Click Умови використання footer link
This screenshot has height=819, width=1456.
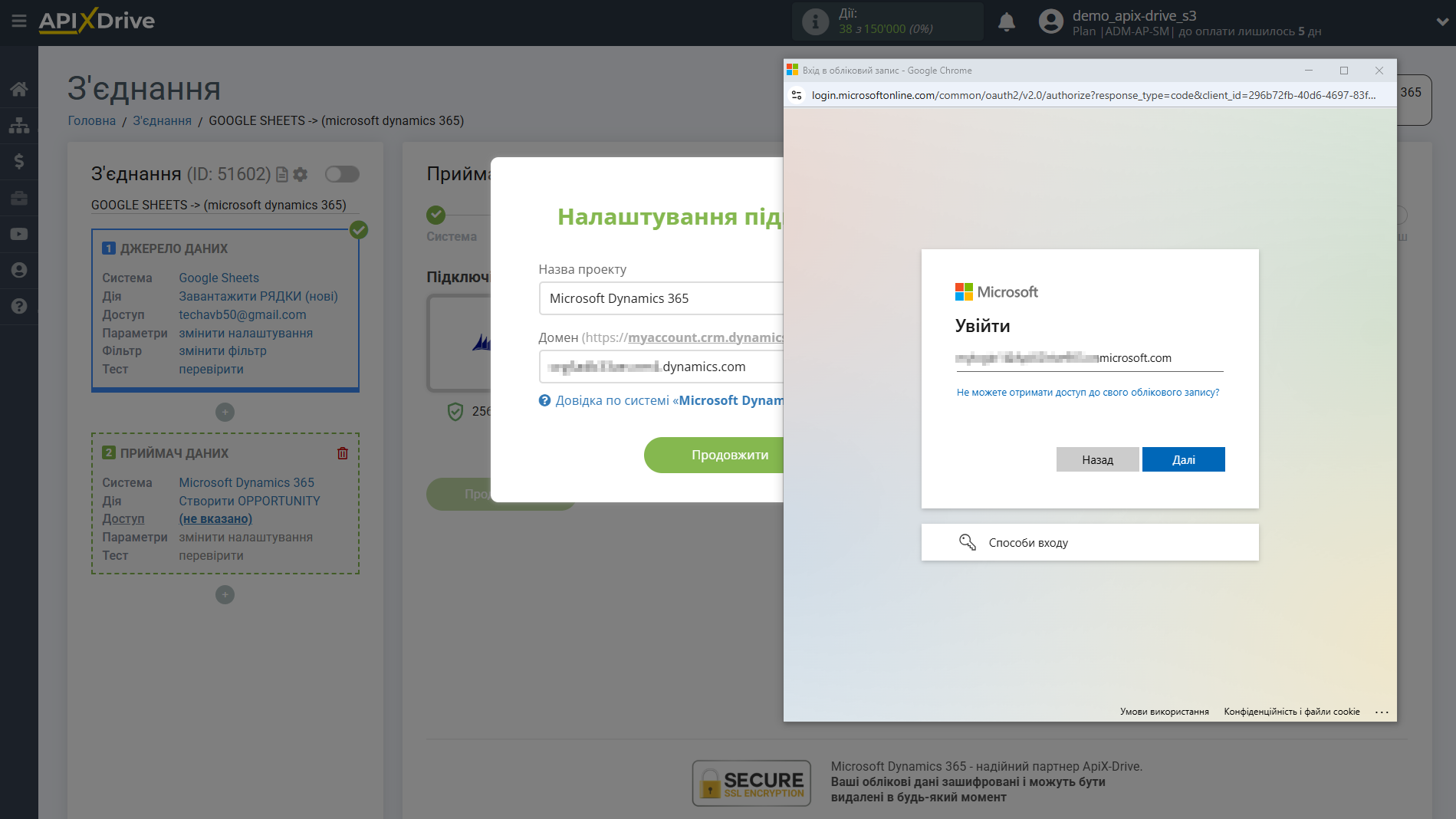tap(1164, 712)
